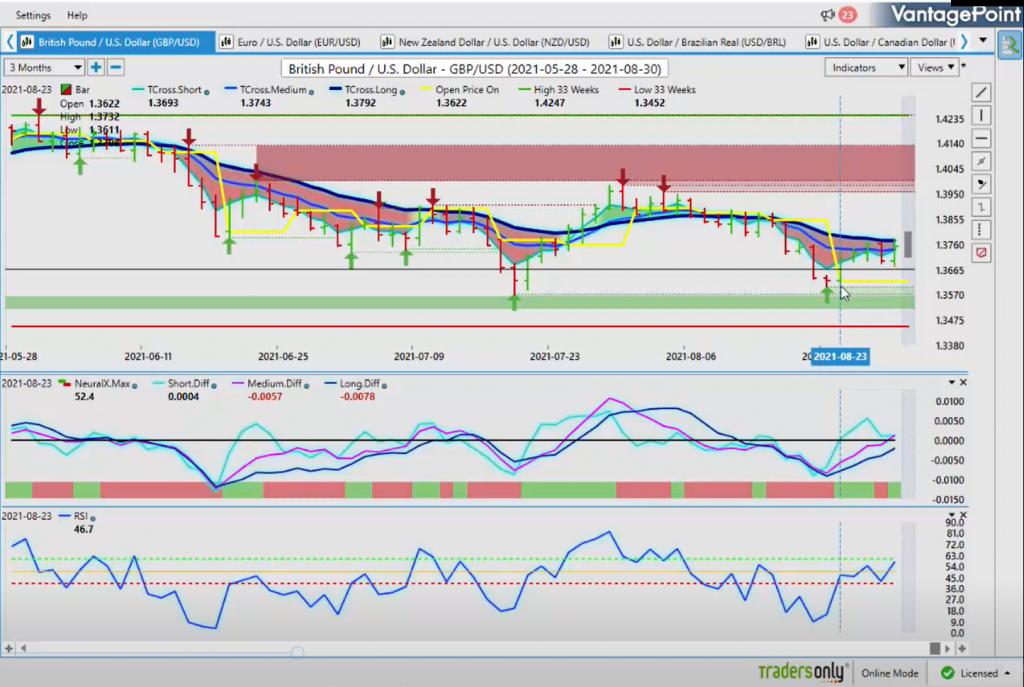
Task: Toggle TCross.Long indicator dot
Action: (x=402, y=92)
